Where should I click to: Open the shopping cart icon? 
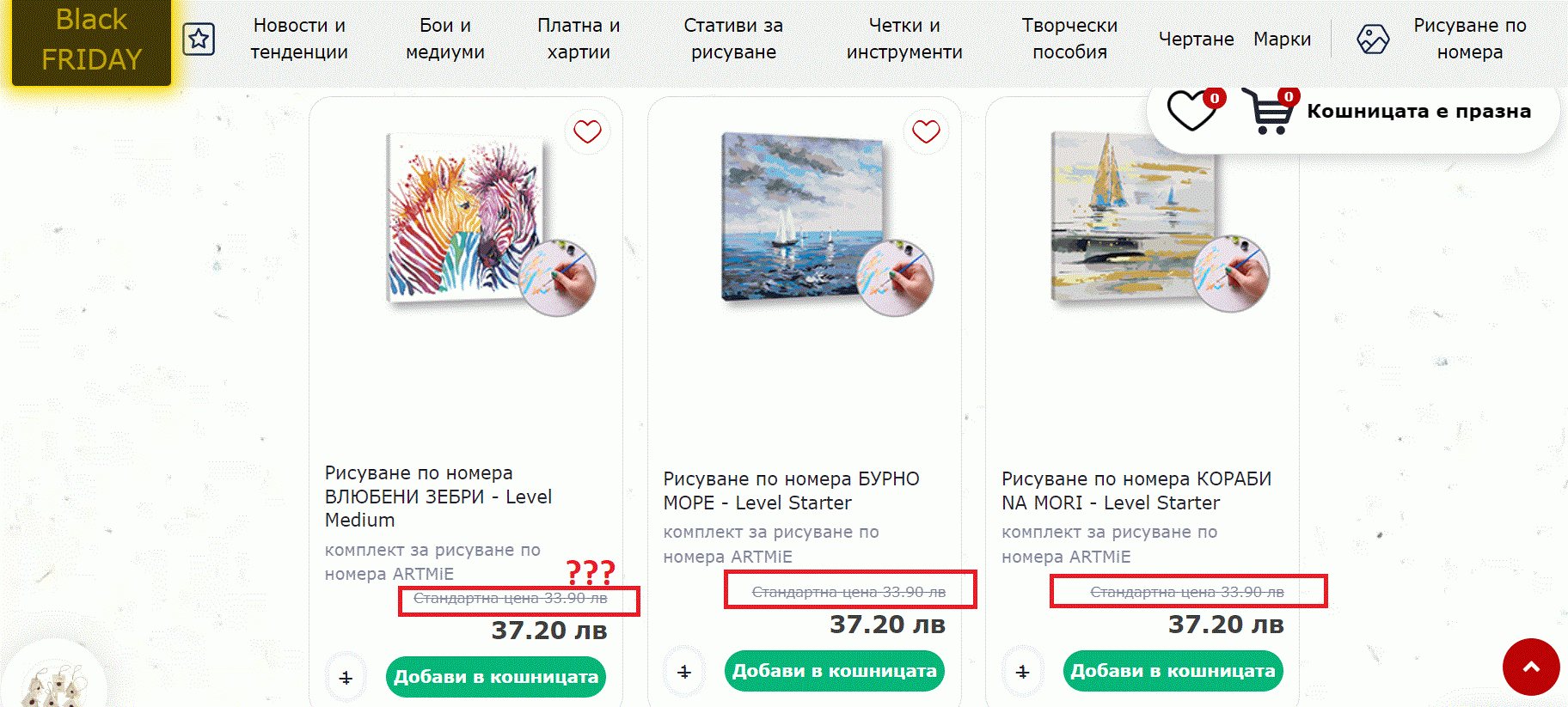click(x=1268, y=112)
